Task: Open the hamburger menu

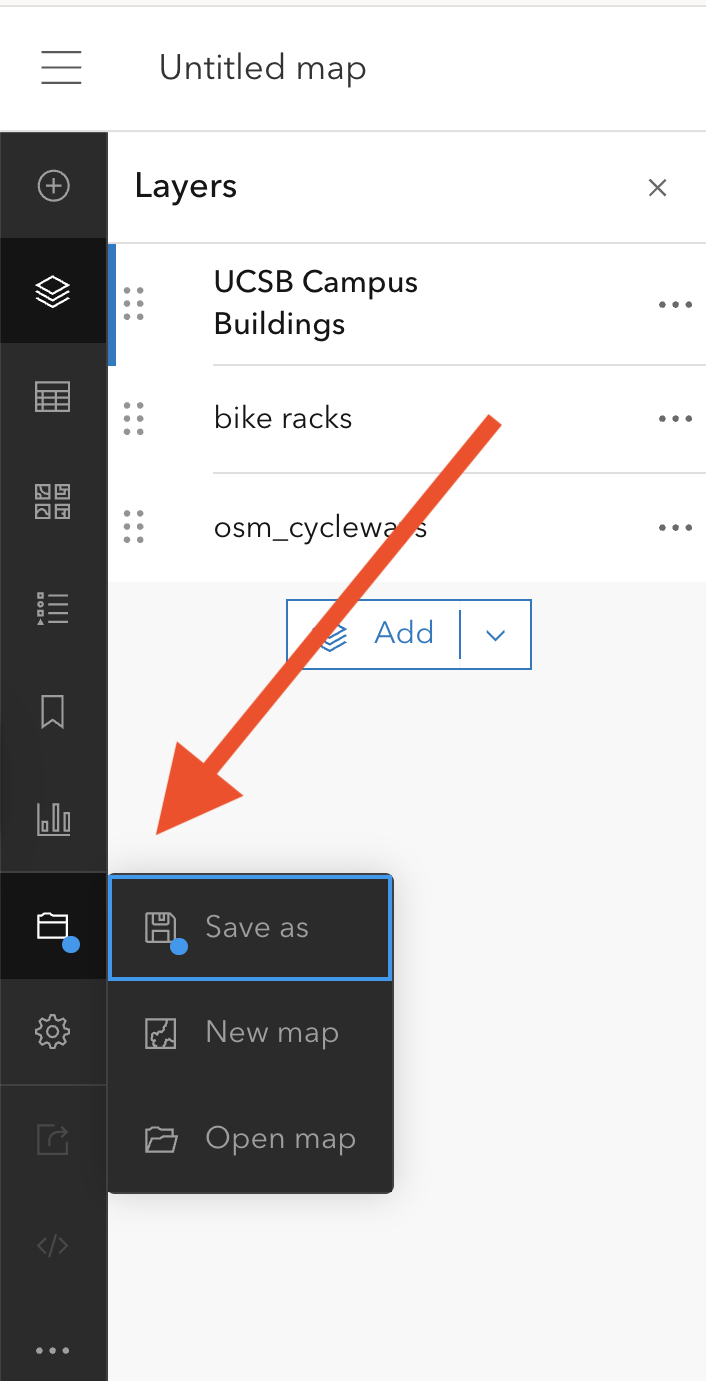Action: point(61,67)
